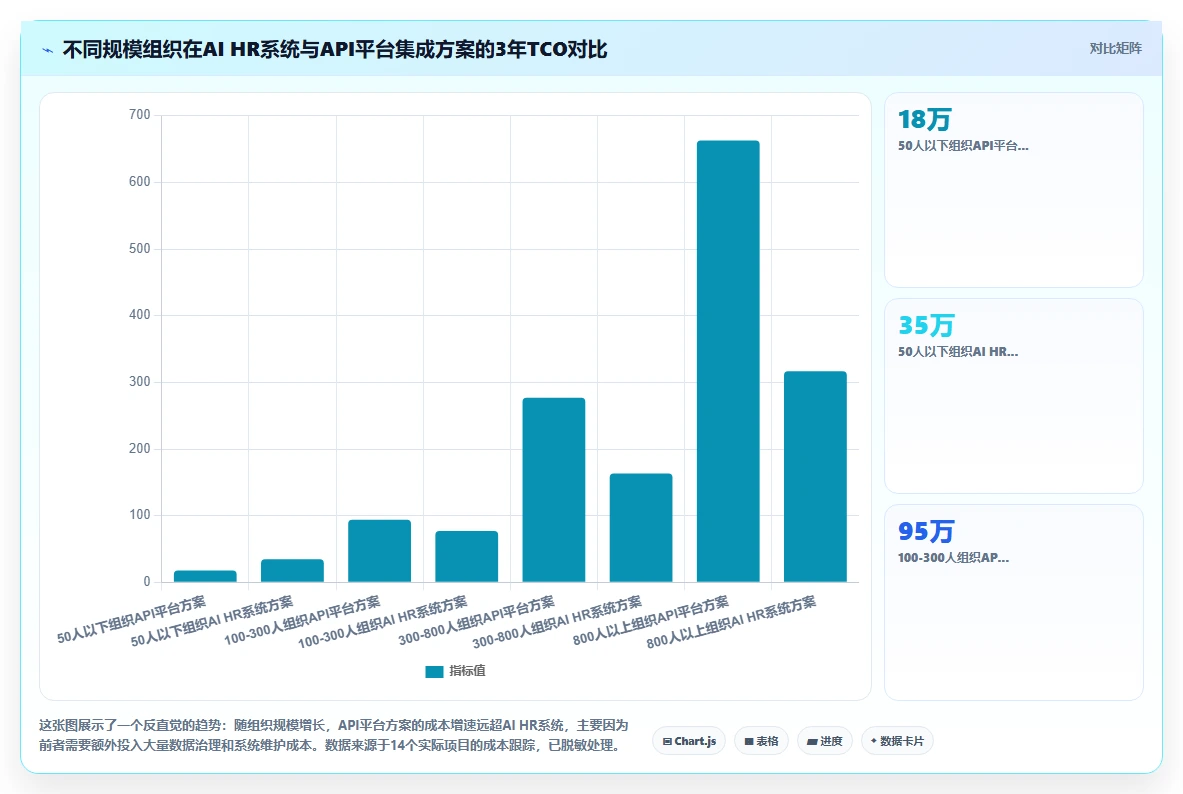Click x-axis label 800人以上组织AI HR系统方案
Image resolution: width=1183 pixels, height=794 pixels.
731,623
